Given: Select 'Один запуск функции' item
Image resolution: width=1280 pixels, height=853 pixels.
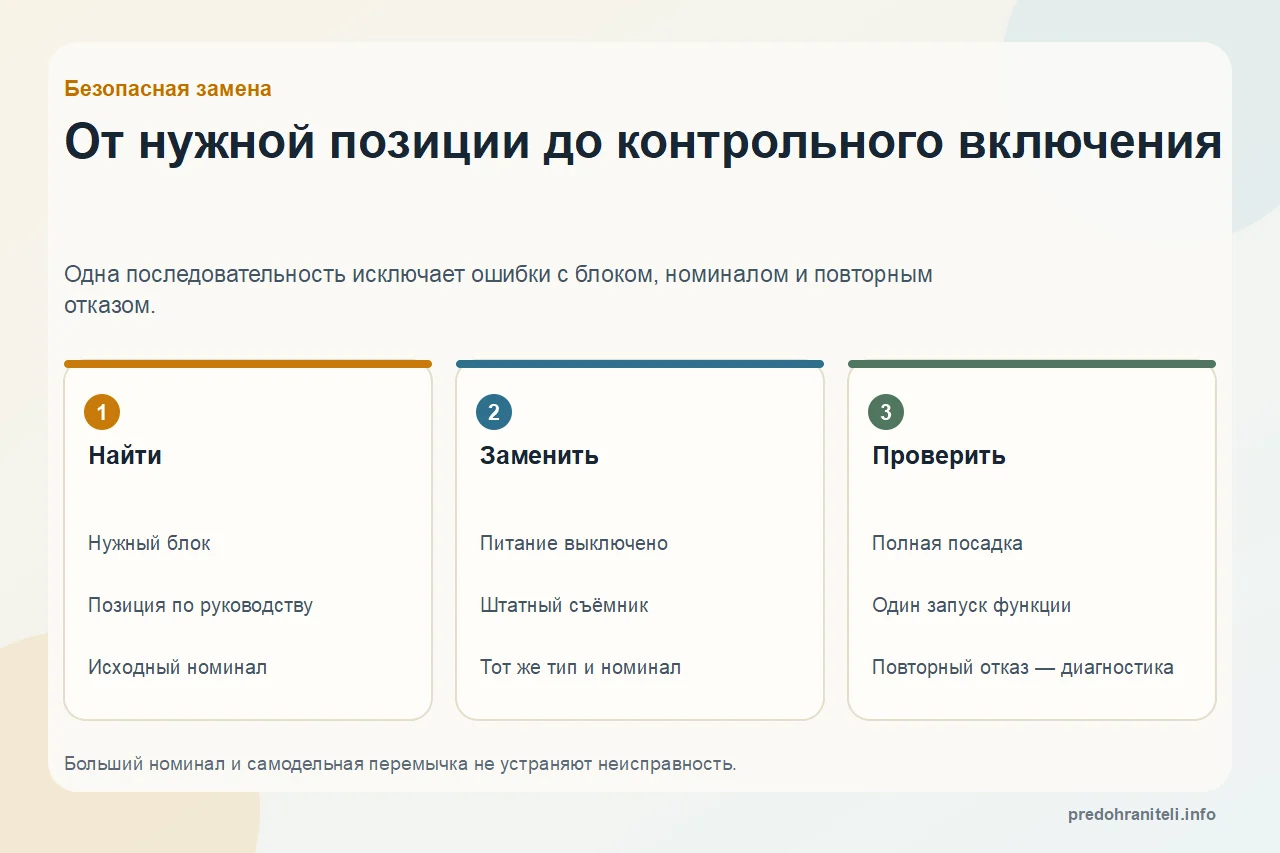Looking at the screenshot, I should pos(971,606).
